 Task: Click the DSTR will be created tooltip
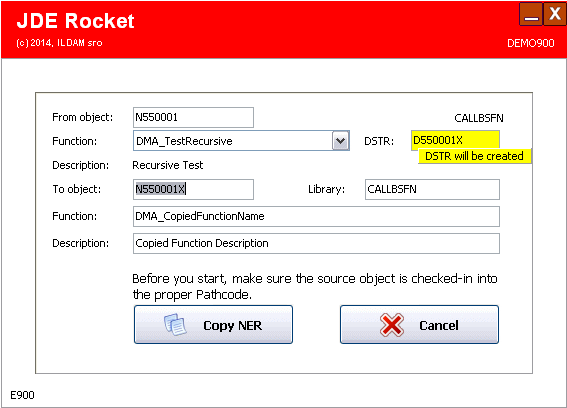tap(474, 156)
